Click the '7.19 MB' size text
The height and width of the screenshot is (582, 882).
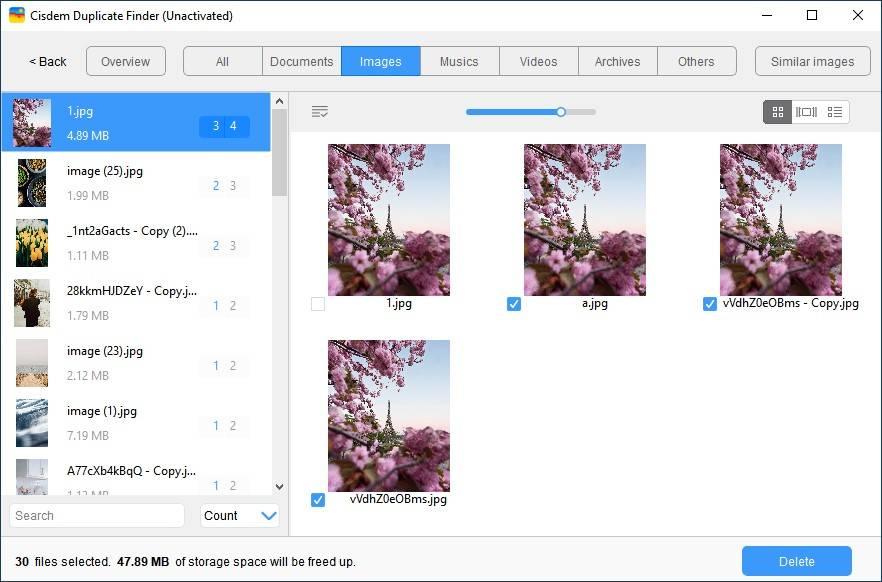point(88,436)
